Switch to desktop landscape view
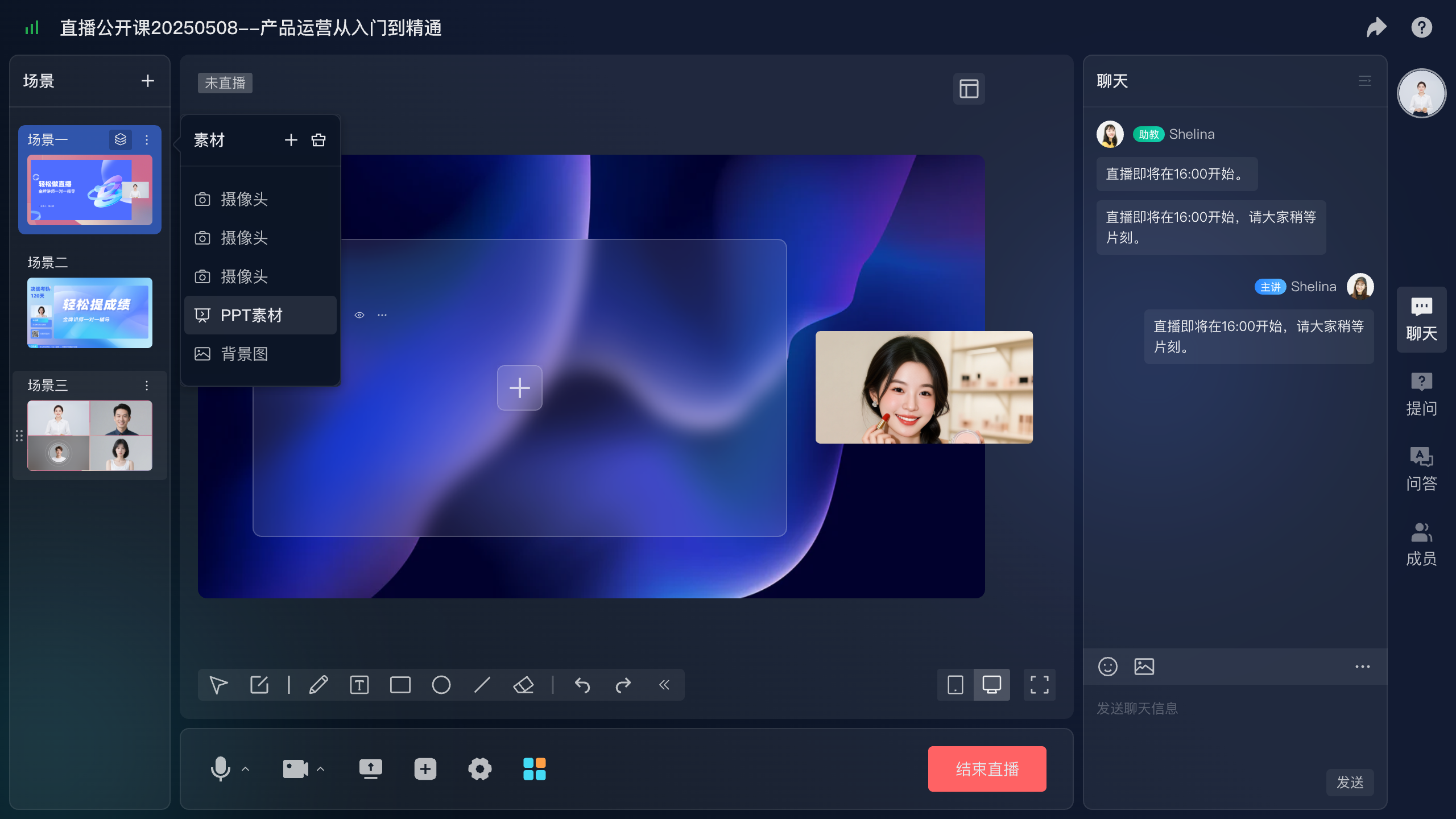 tap(992, 685)
